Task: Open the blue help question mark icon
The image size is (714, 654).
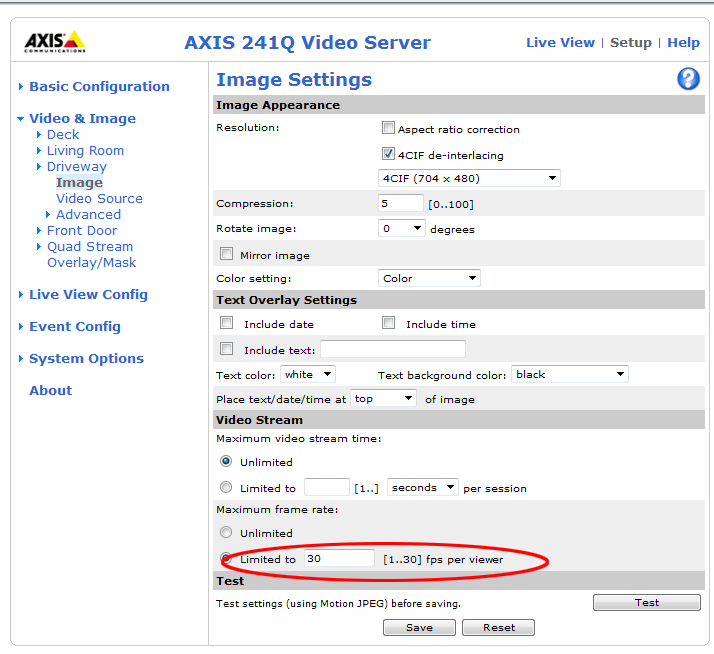Action: pos(688,80)
